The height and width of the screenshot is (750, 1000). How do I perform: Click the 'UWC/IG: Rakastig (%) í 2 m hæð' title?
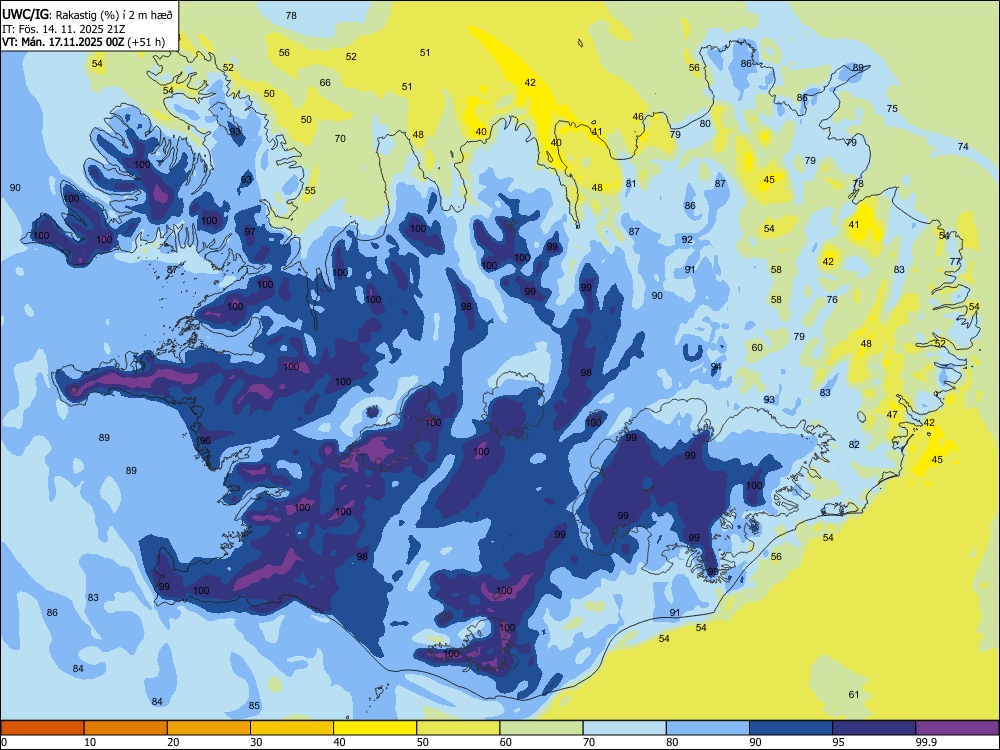[87, 14]
